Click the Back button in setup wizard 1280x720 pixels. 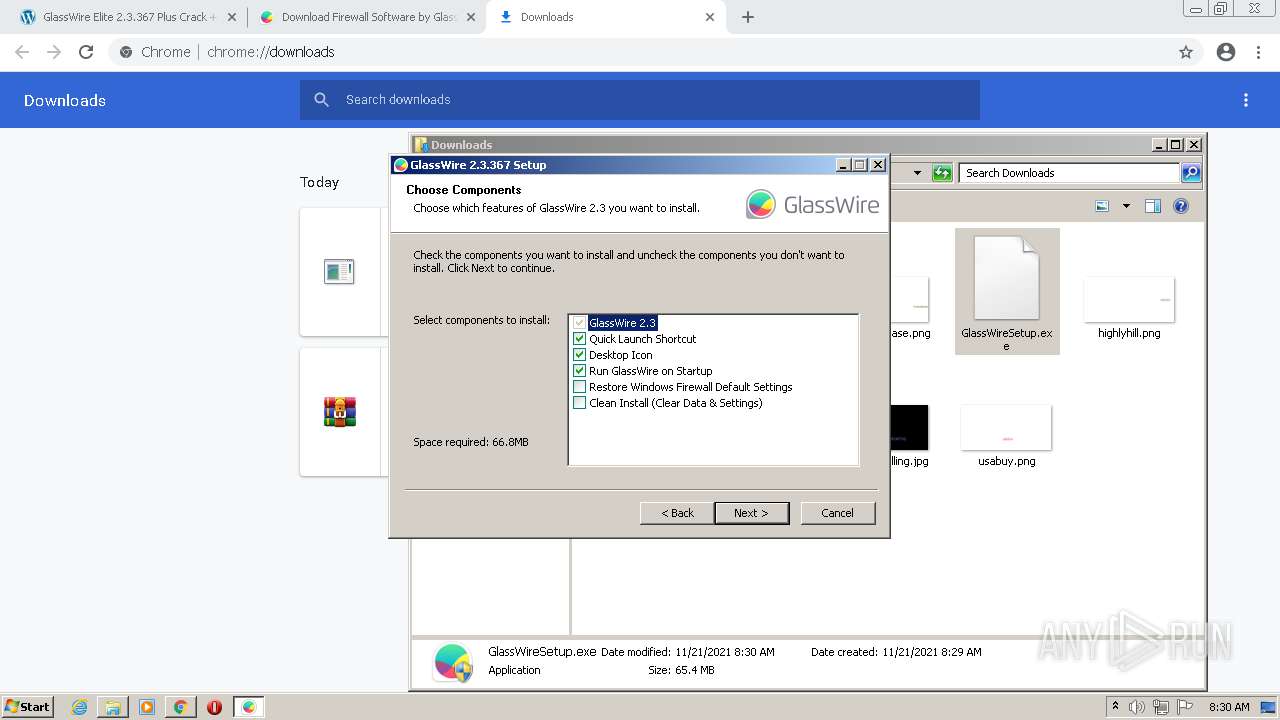coord(677,513)
